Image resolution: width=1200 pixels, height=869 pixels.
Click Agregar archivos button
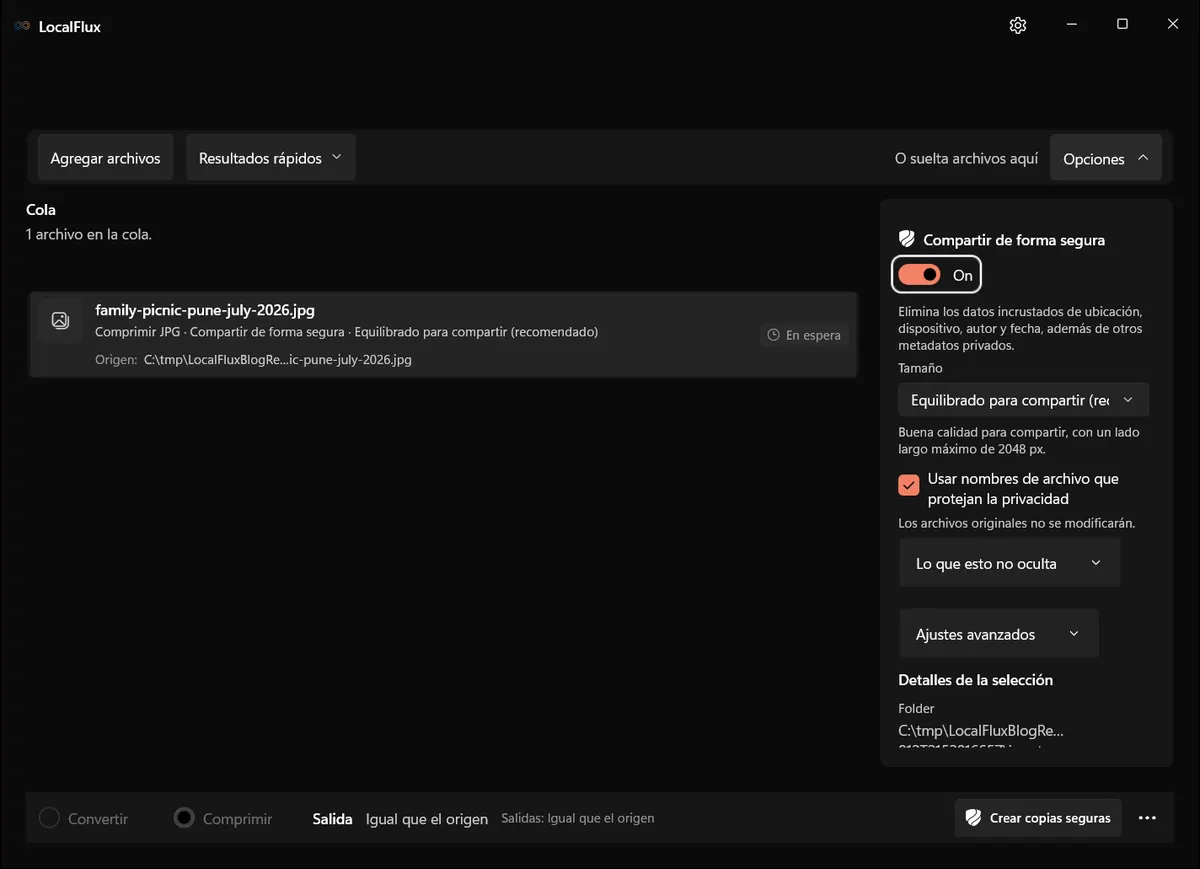105,158
